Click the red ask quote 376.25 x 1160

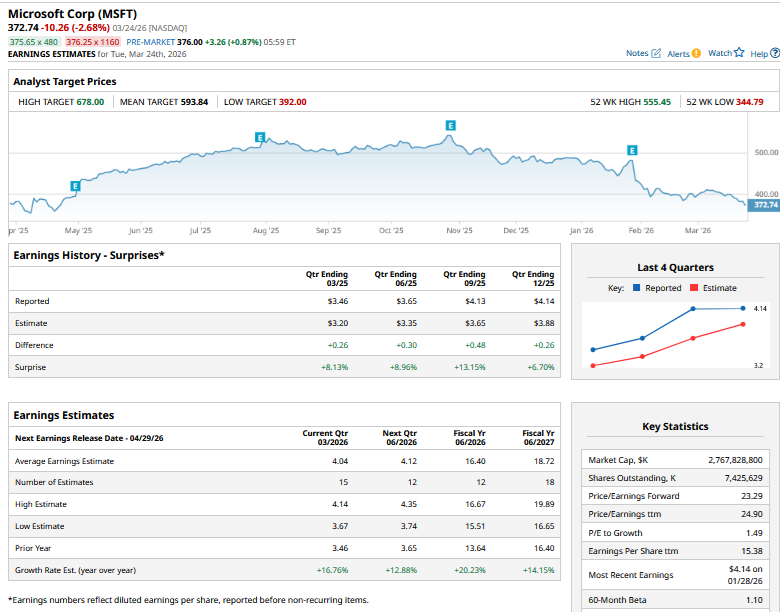[93, 42]
